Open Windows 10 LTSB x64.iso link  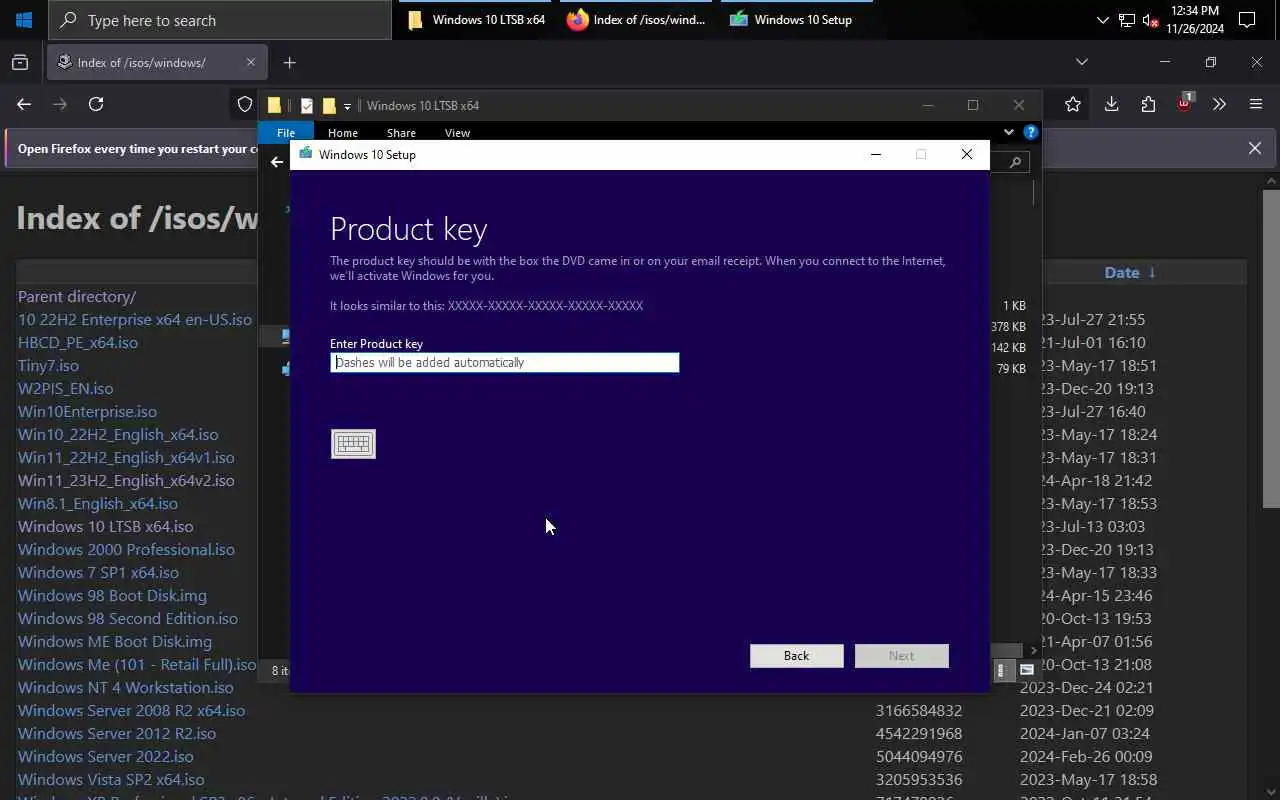coord(106,526)
